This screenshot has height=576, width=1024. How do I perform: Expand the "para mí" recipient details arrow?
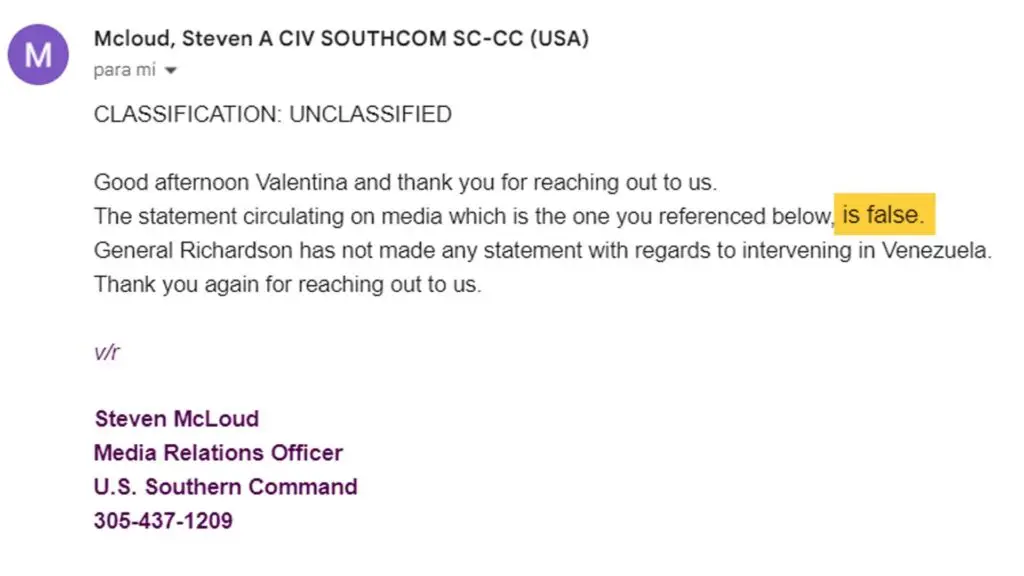[171, 71]
